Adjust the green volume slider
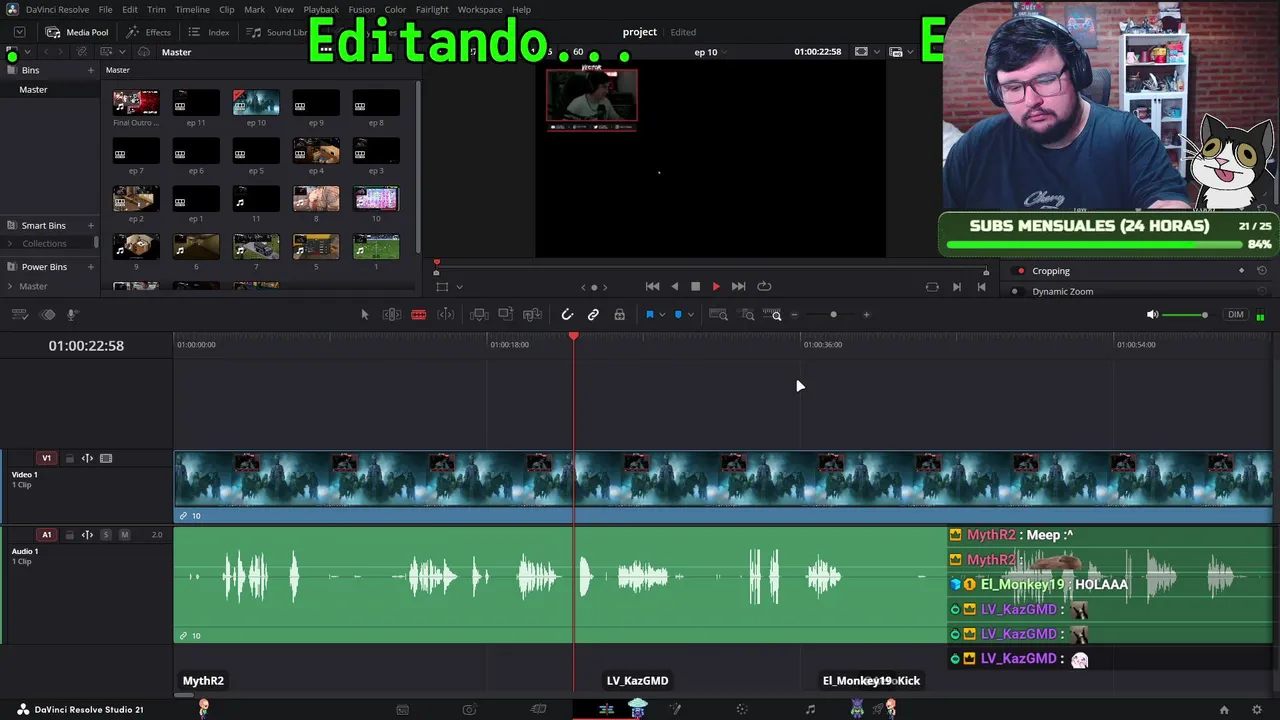The width and height of the screenshot is (1280, 720). [x=1186, y=315]
